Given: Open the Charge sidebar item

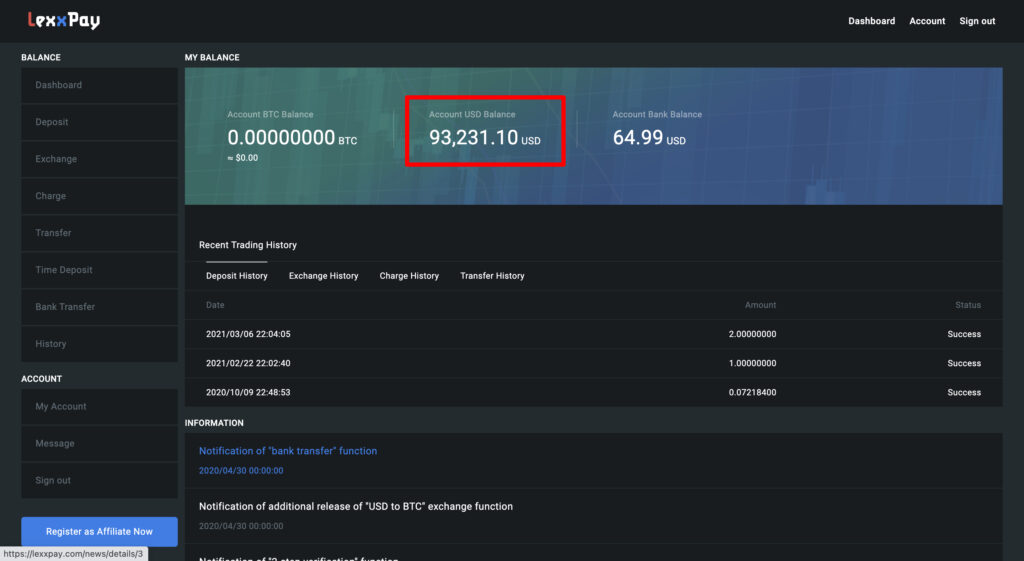Looking at the screenshot, I should (99, 196).
